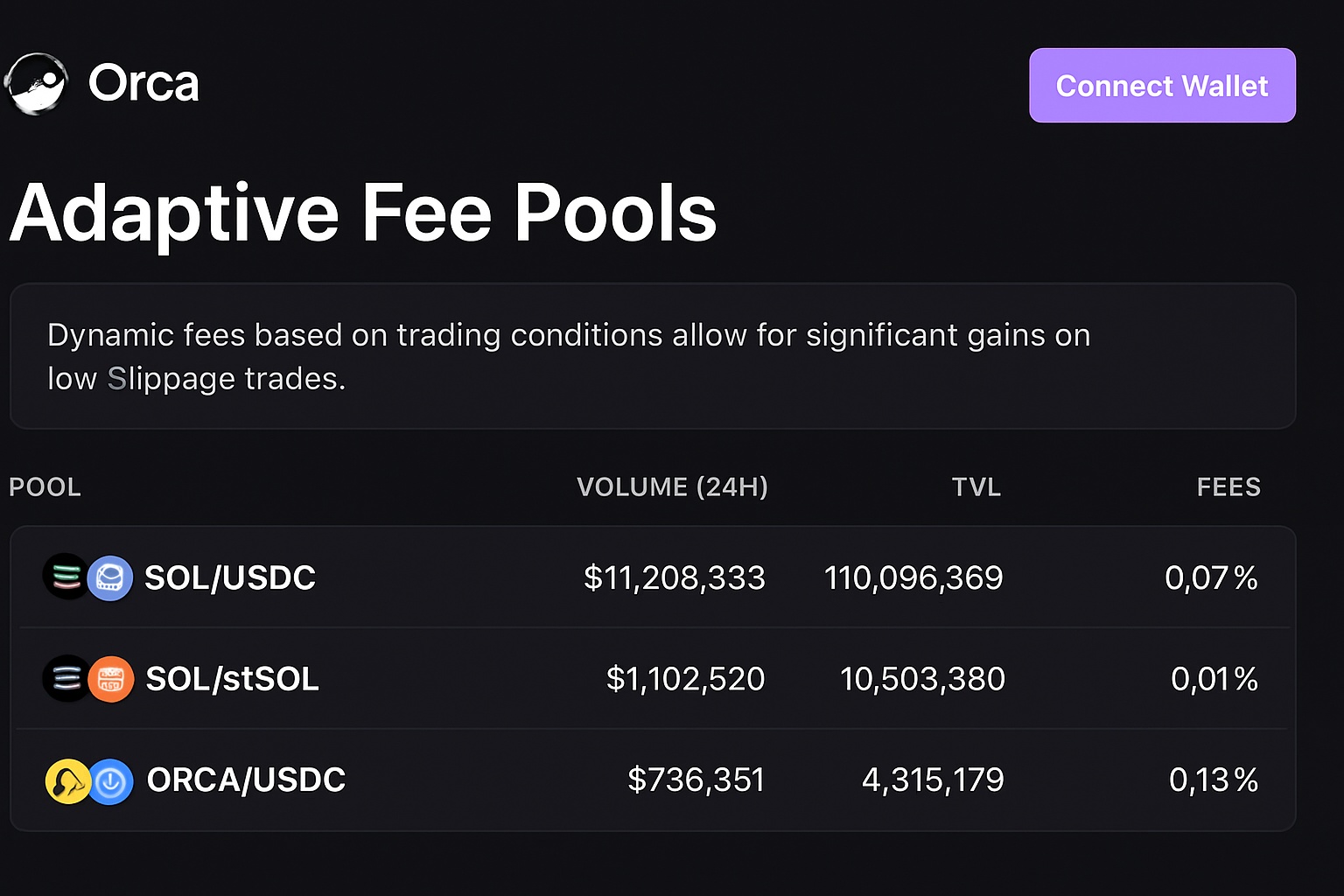Click the USDC token icon beside SOL/USDC

(x=110, y=577)
